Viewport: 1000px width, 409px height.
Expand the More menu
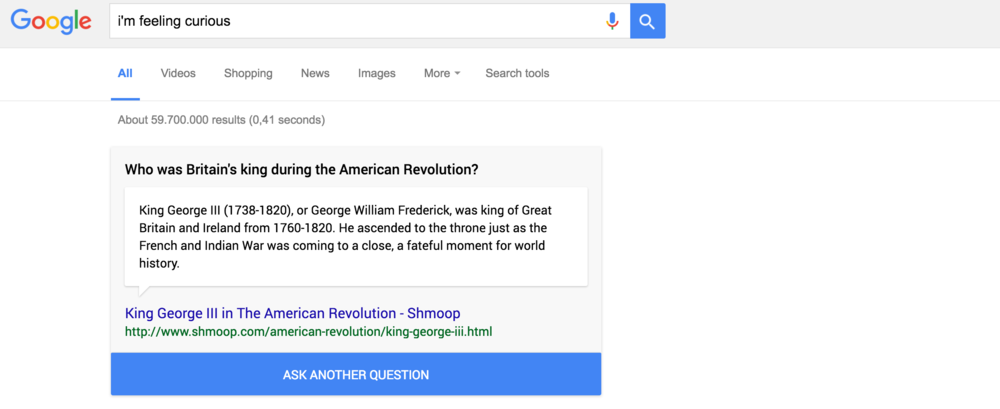pyautogui.click(x=442, y=73)
